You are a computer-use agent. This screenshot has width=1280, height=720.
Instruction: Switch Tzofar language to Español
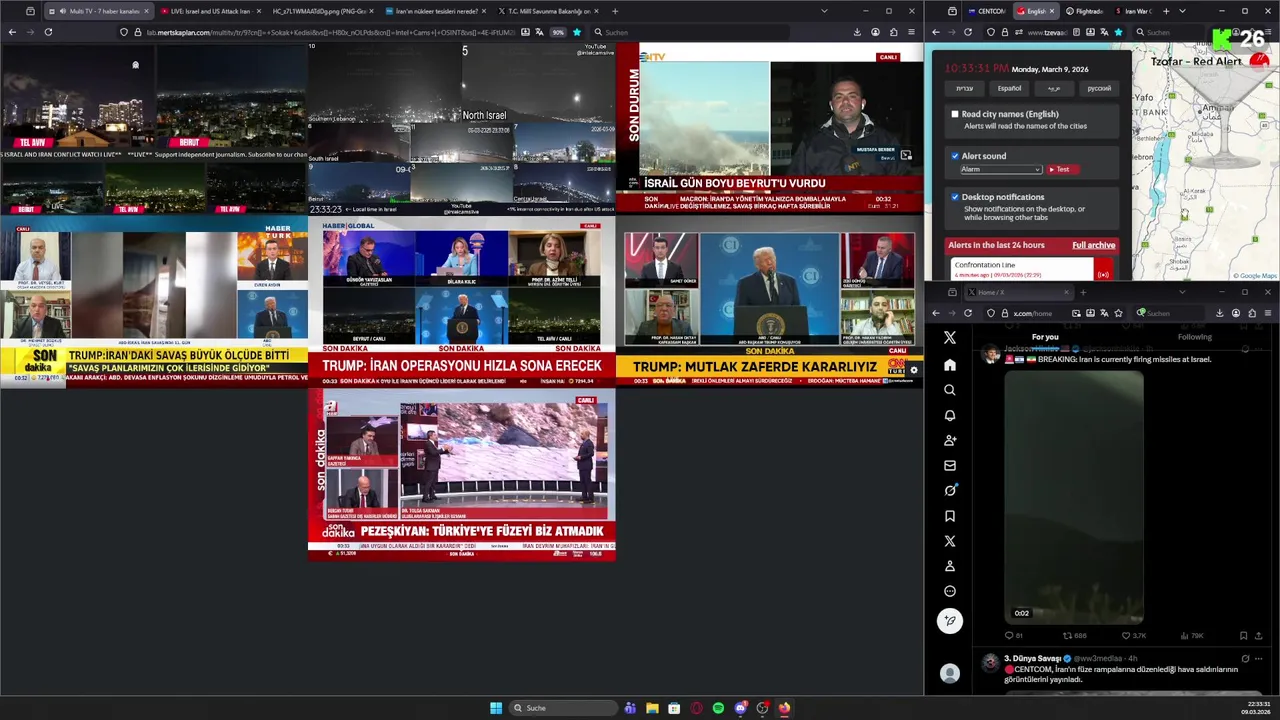pyautogui.click(x=1010, y=88)
